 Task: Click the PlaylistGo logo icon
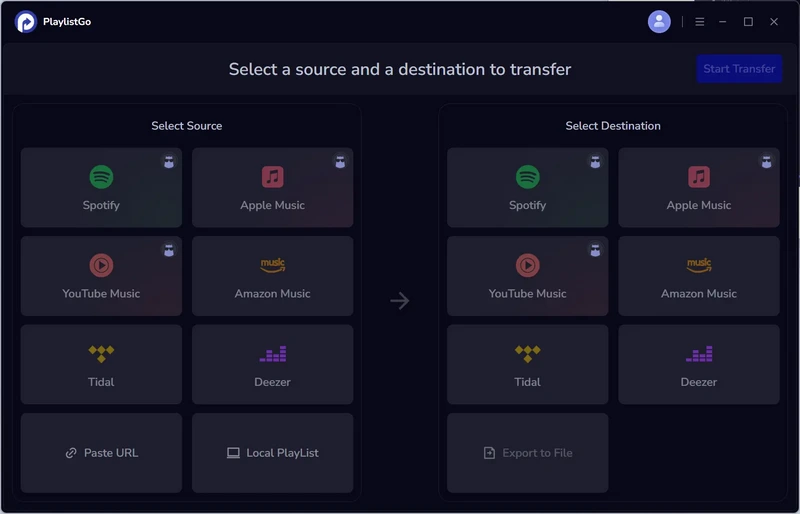pos(26,21)
